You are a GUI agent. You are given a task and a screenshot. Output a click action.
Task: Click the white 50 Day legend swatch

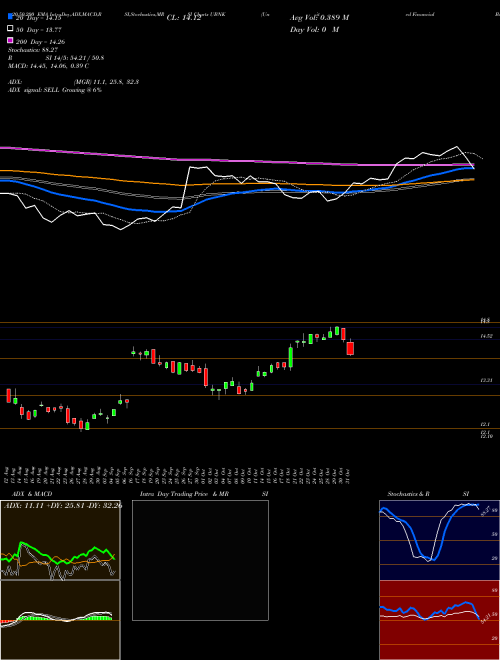(x=10, y=29)
